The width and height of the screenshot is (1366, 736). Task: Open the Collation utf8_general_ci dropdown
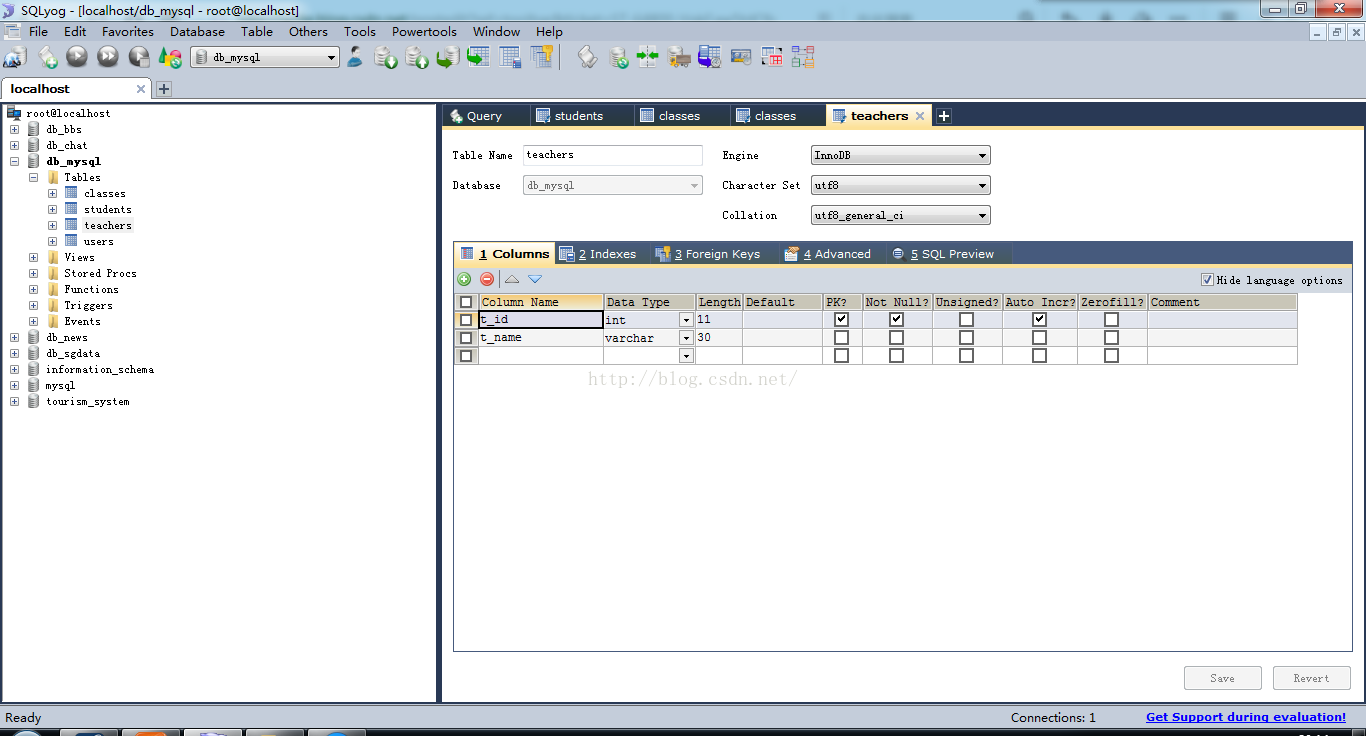[900, 215]
